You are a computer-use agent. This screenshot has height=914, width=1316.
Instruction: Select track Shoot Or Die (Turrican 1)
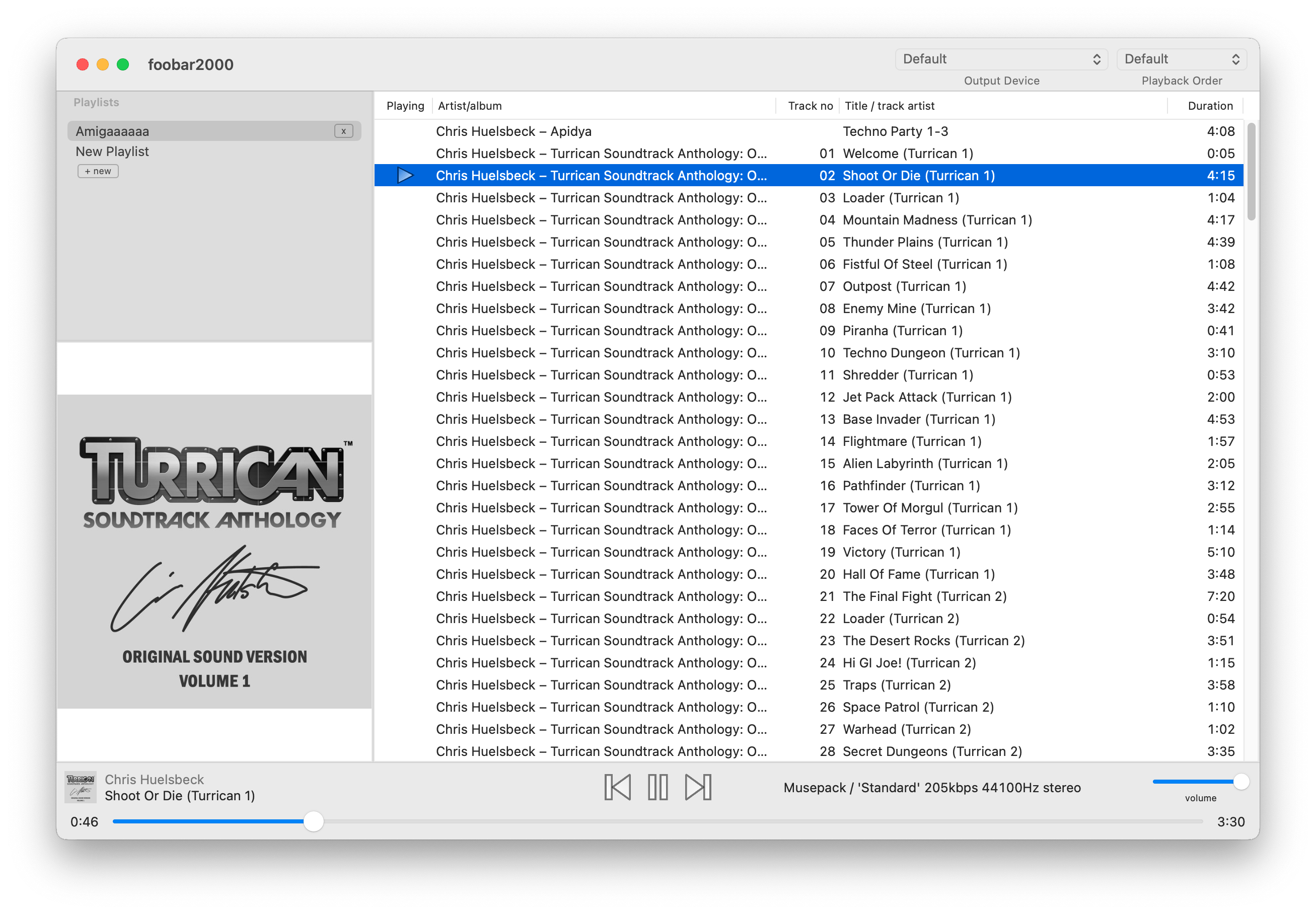(x=809, y=175)
